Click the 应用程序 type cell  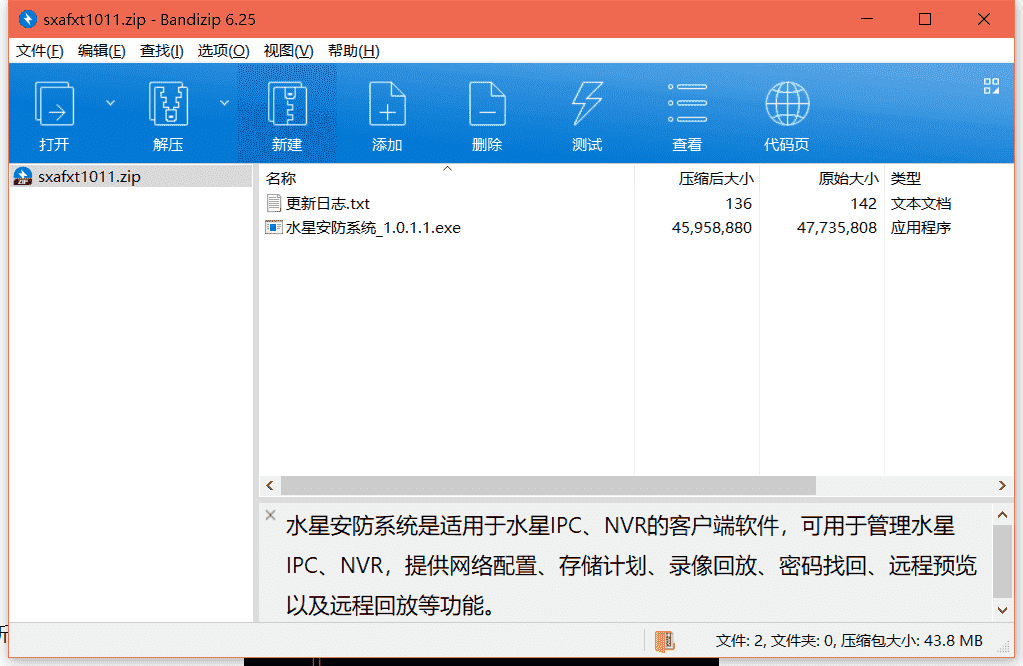click(921, 228)
